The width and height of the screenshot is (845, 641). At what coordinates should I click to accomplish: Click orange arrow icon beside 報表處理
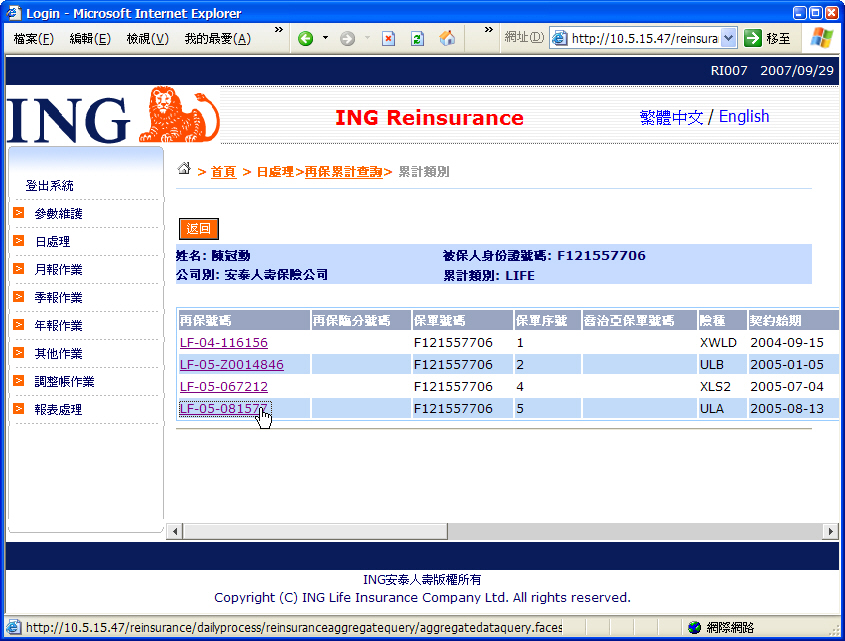tap(19, 409)
